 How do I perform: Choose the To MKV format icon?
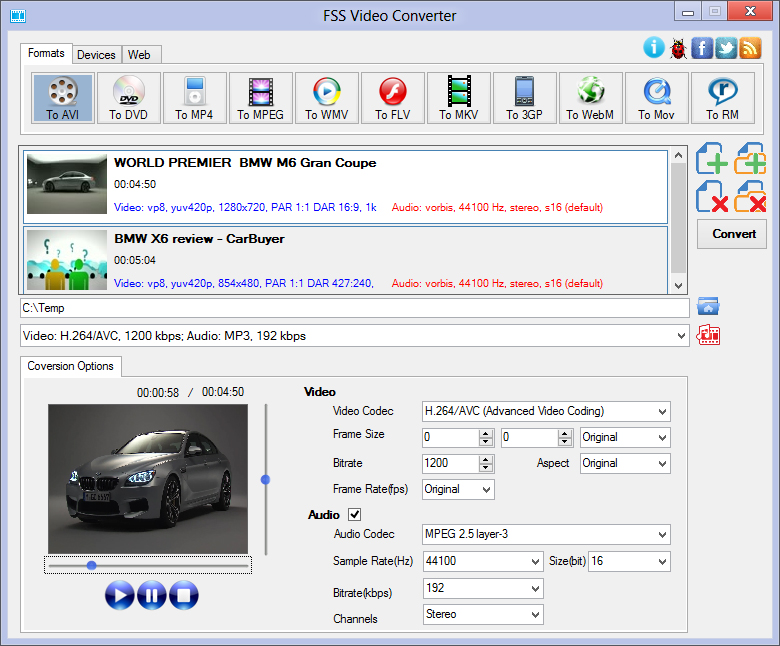458,98
